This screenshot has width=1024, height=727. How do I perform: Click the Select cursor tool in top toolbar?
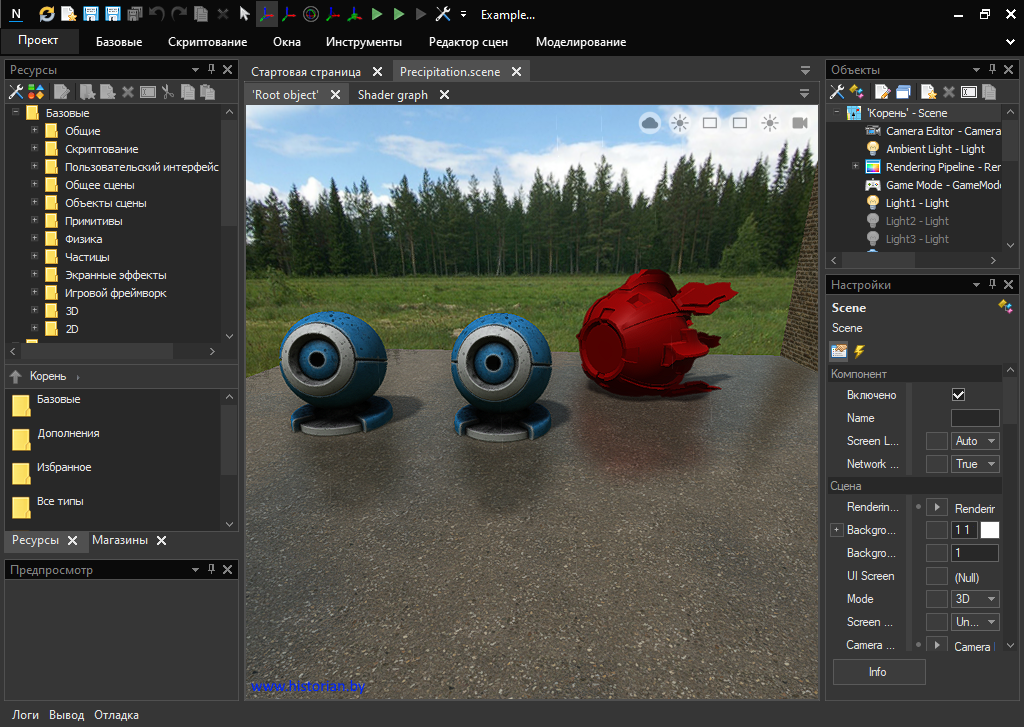click(244, 14)
